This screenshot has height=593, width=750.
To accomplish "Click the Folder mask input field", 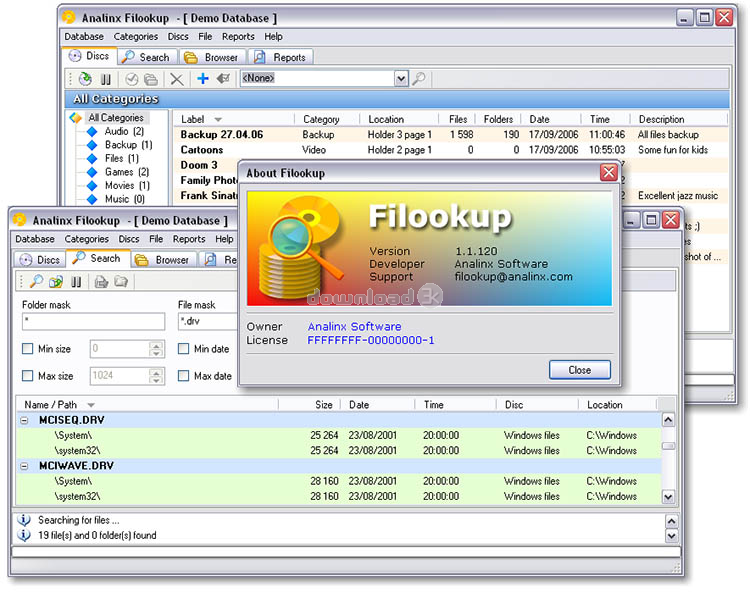I will [x=93, y=322].
